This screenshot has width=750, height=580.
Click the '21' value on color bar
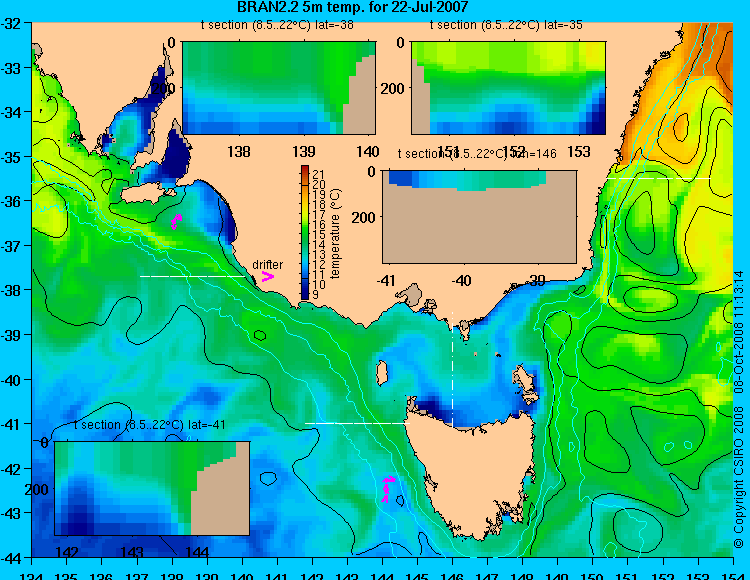pyautogui.click(x=319, y=175)
